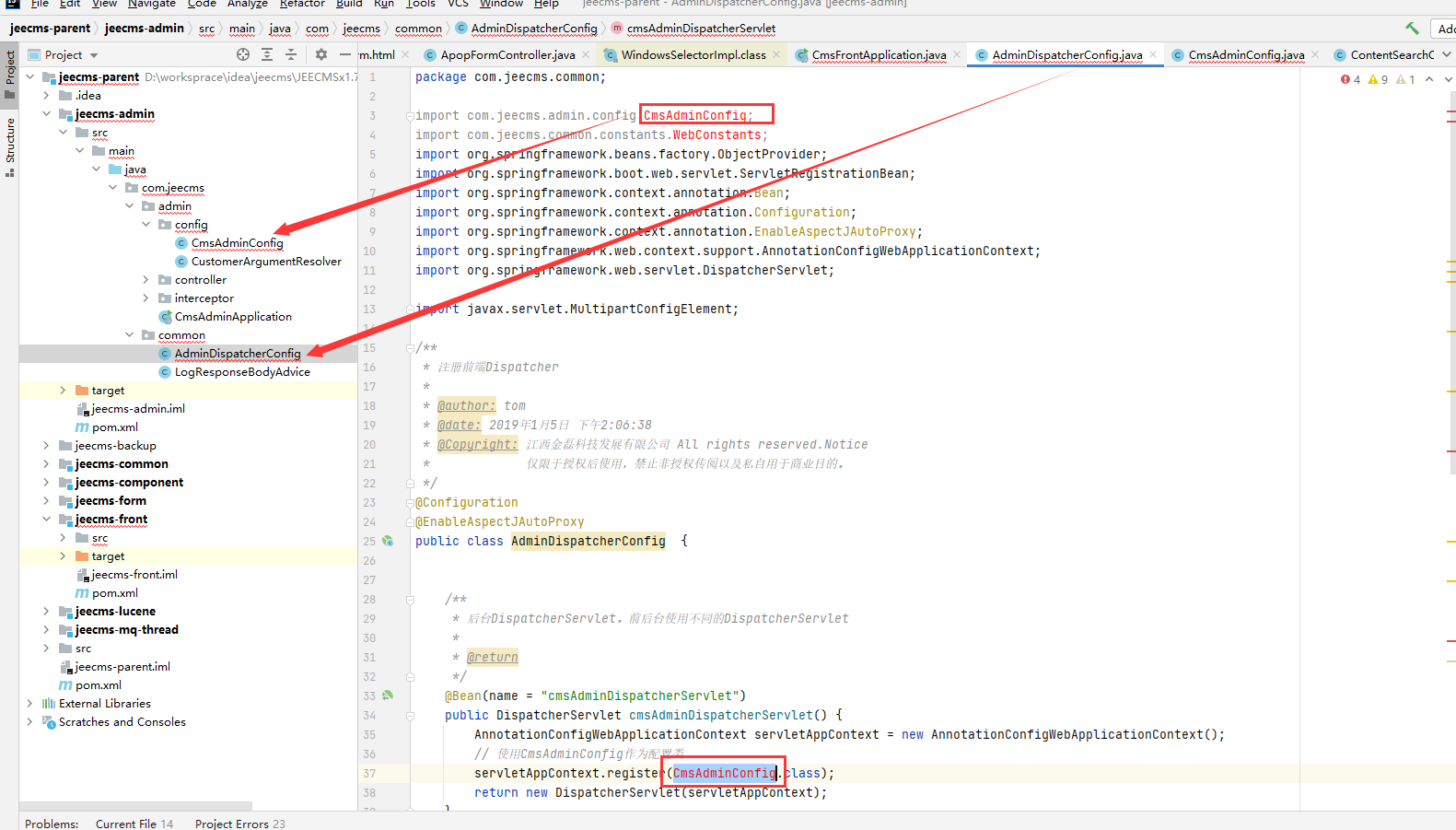Open the Refactor menu
Image resolution: width=1456 pixels, height=830 pixels.
(302, 4)
